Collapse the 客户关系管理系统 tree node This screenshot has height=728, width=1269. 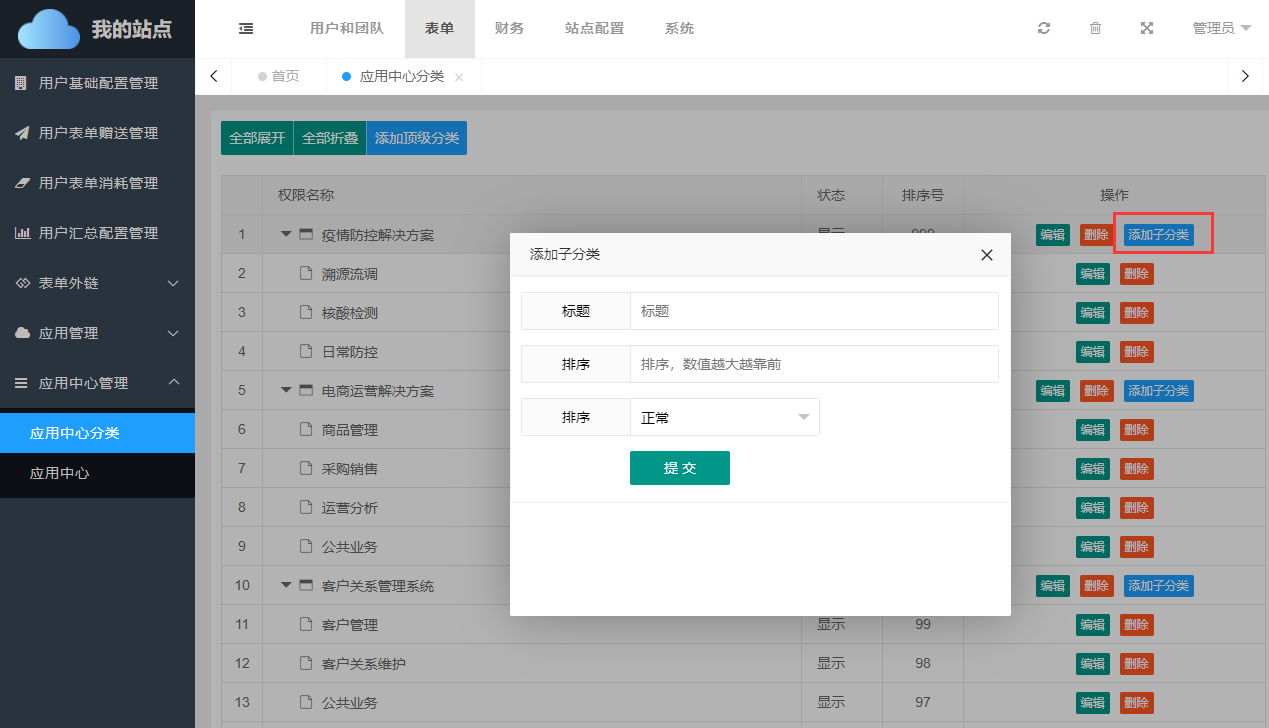tap(286, 585)
